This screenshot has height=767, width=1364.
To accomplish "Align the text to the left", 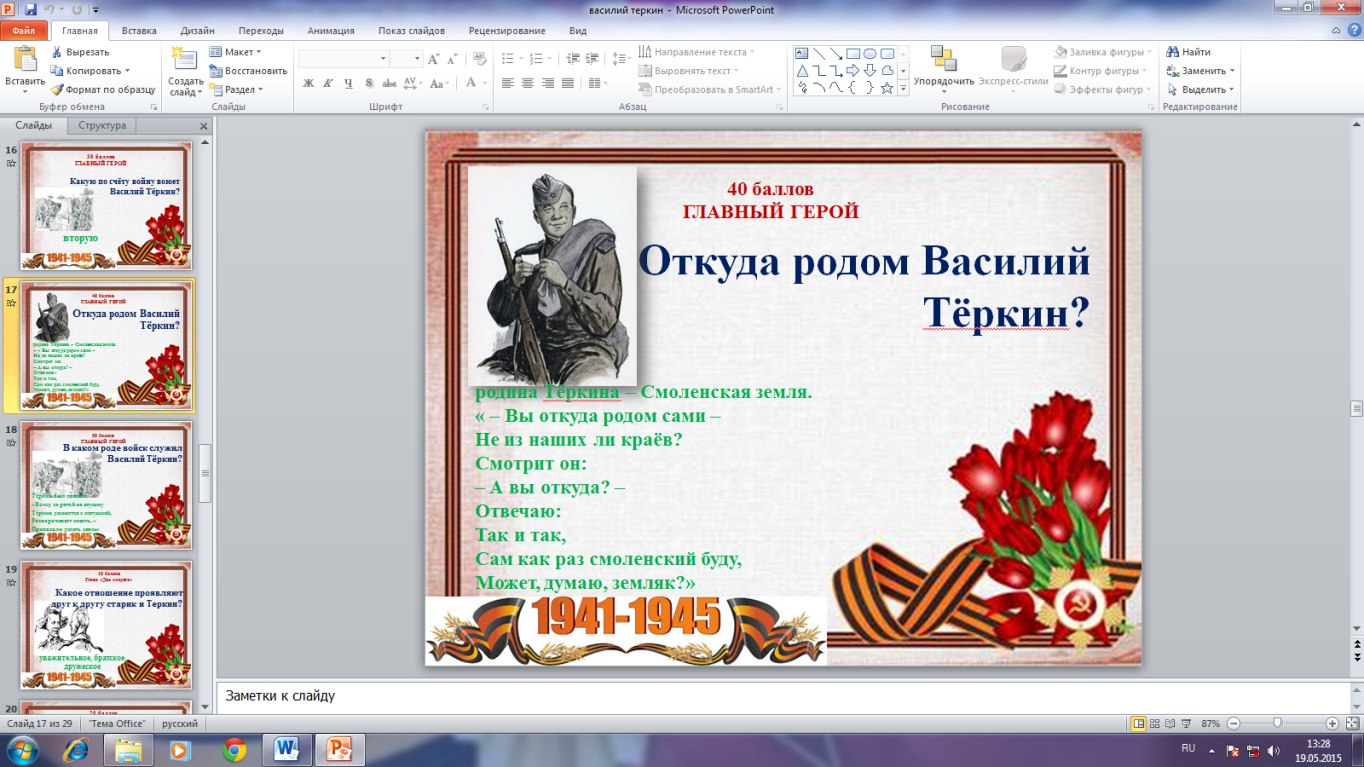I will point(508,83).
